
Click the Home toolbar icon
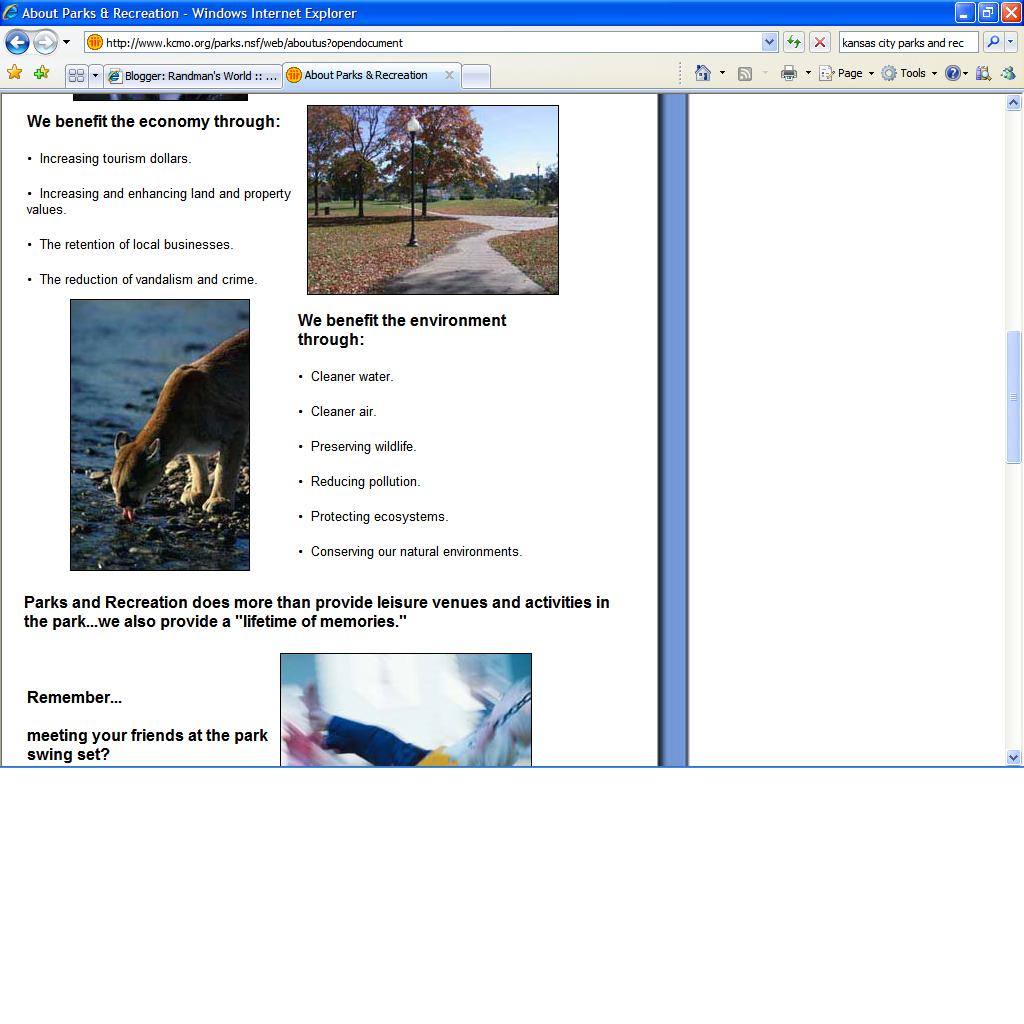703,73
